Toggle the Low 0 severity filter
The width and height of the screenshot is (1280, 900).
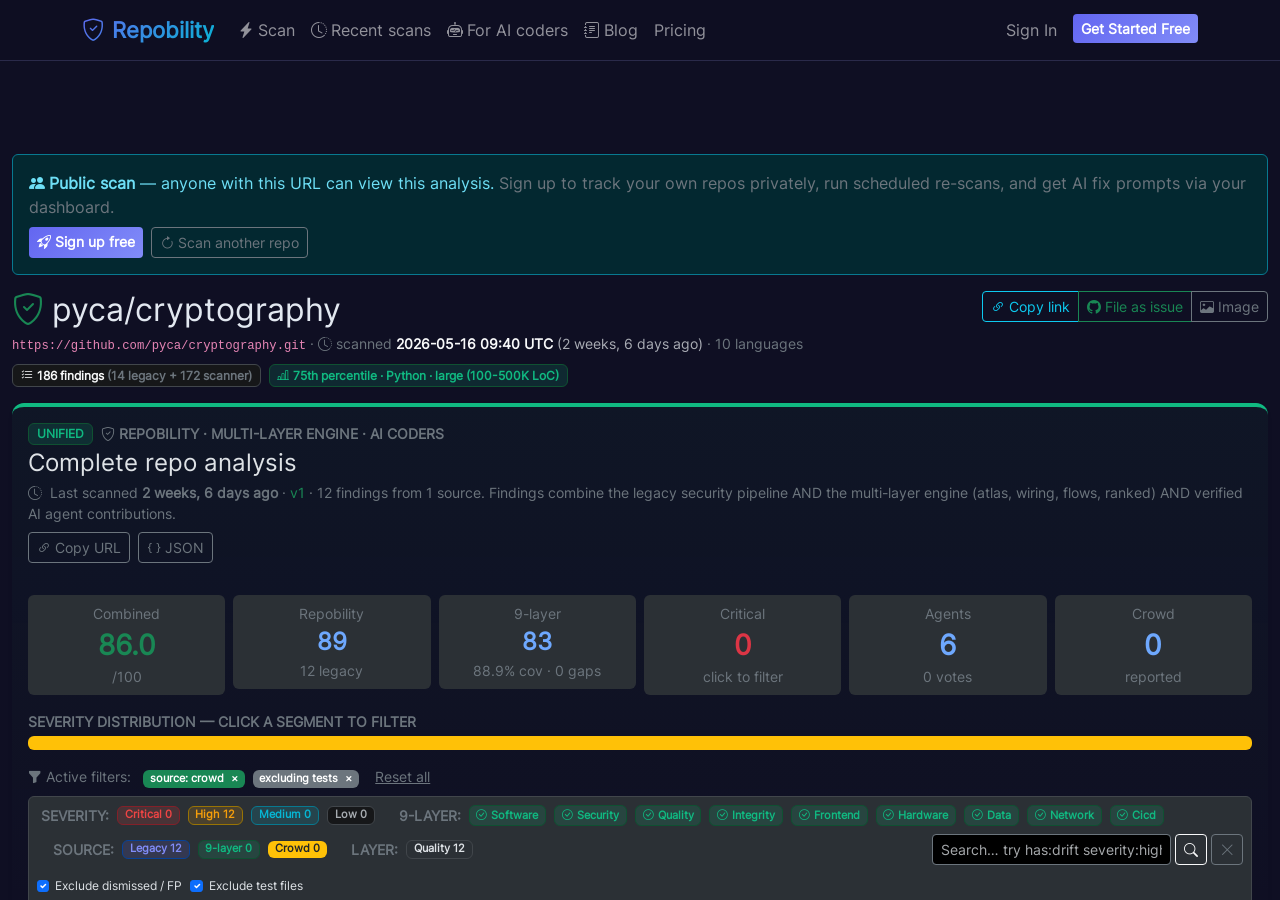(351, 815)
